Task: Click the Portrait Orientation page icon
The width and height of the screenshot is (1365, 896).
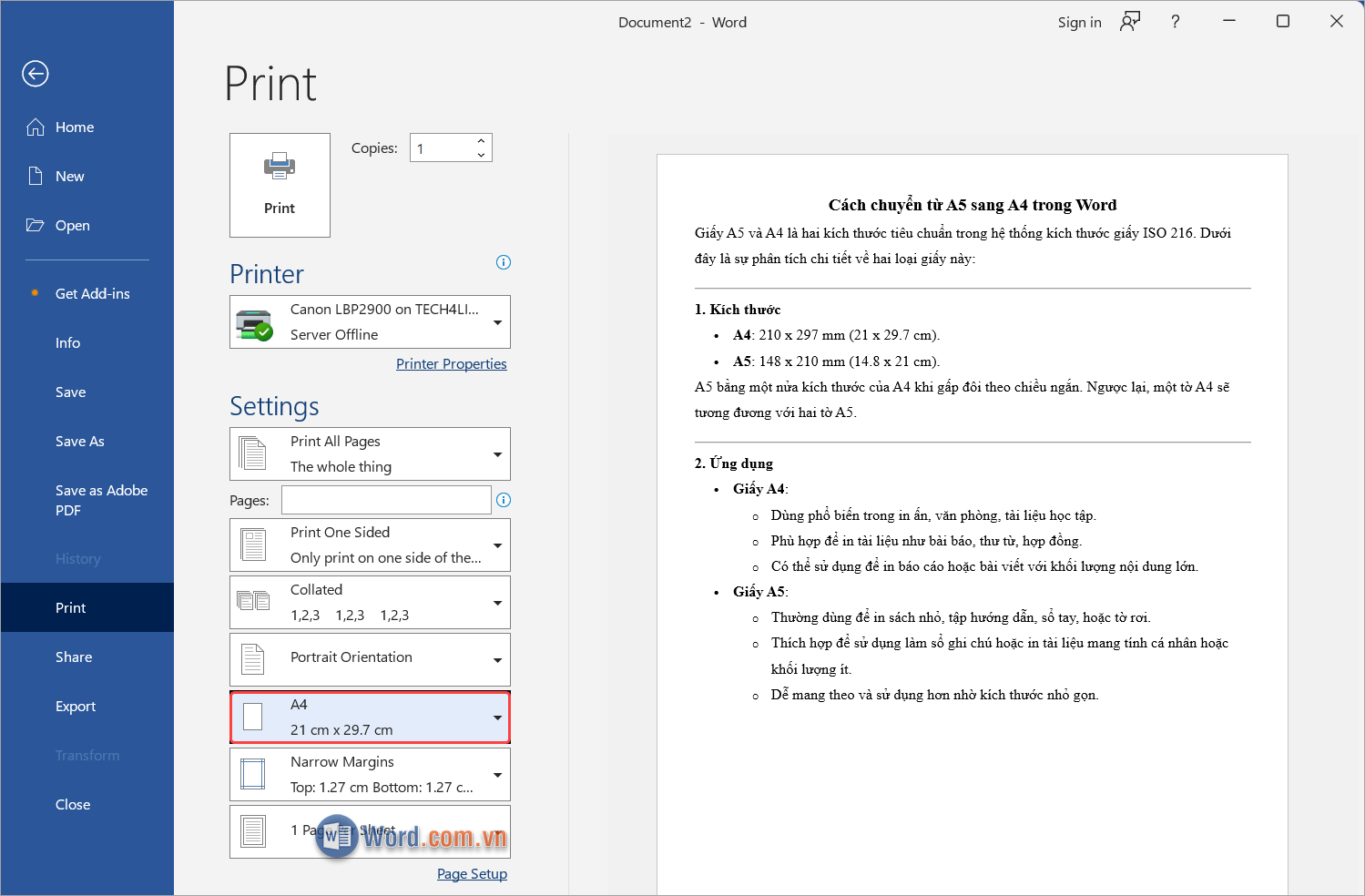Action: pyautogui.click(x=253, y=659)
